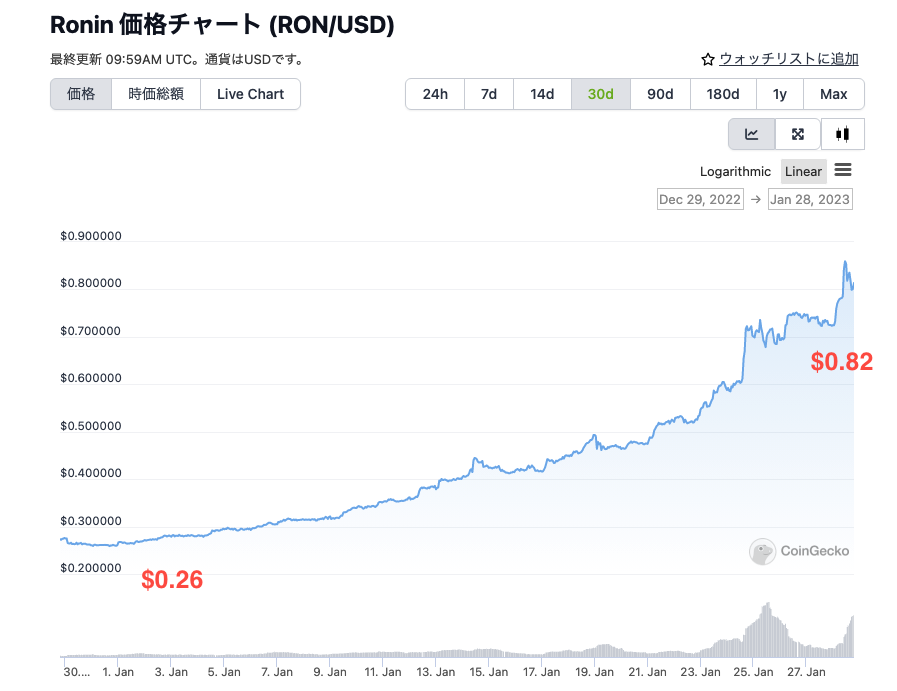Select the 価格 tab
Image resolution: width=897 pixels, height=691 pixels.
pos(81,94)
